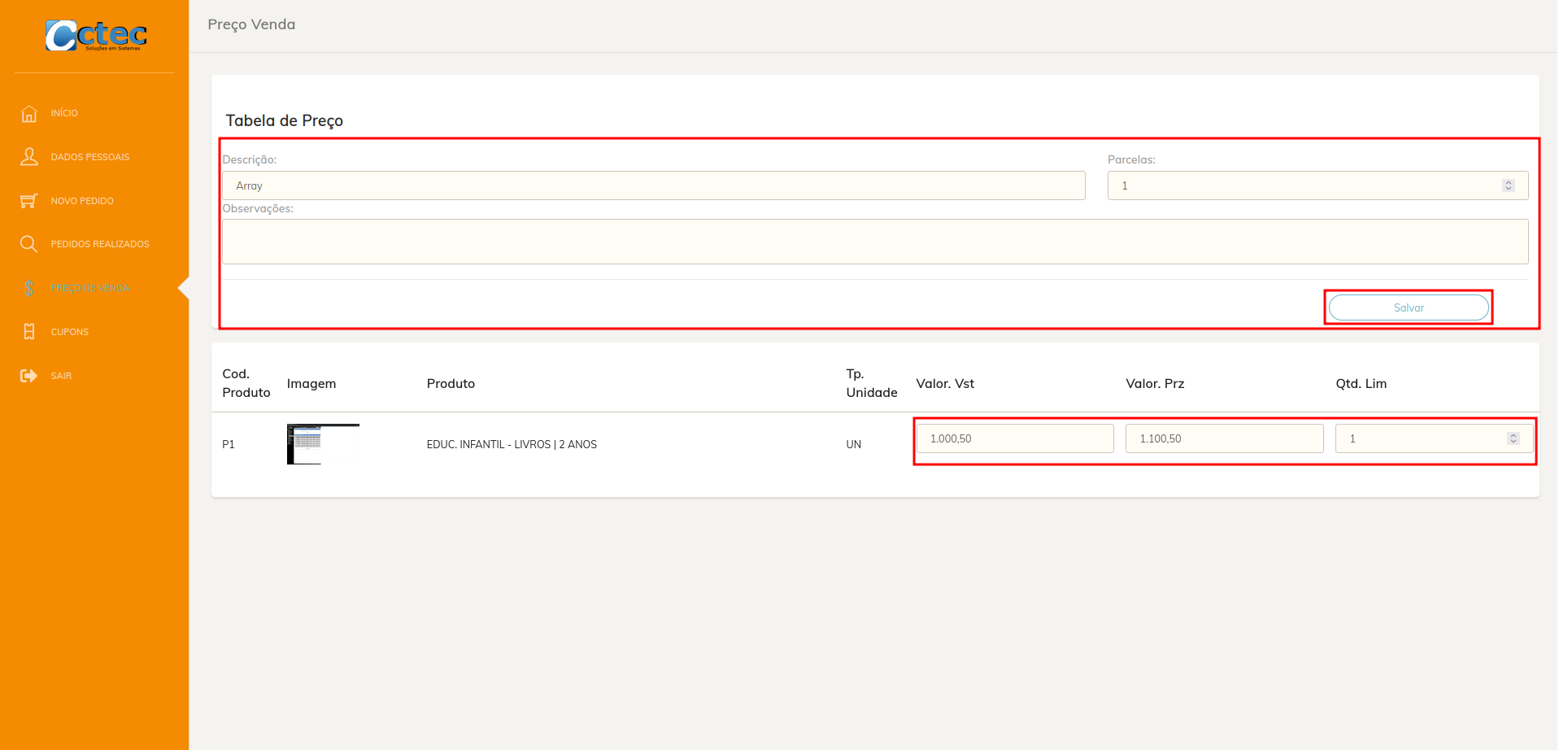
Task: Select the Novo Pedido cart icon
Action: pos(29,200)
